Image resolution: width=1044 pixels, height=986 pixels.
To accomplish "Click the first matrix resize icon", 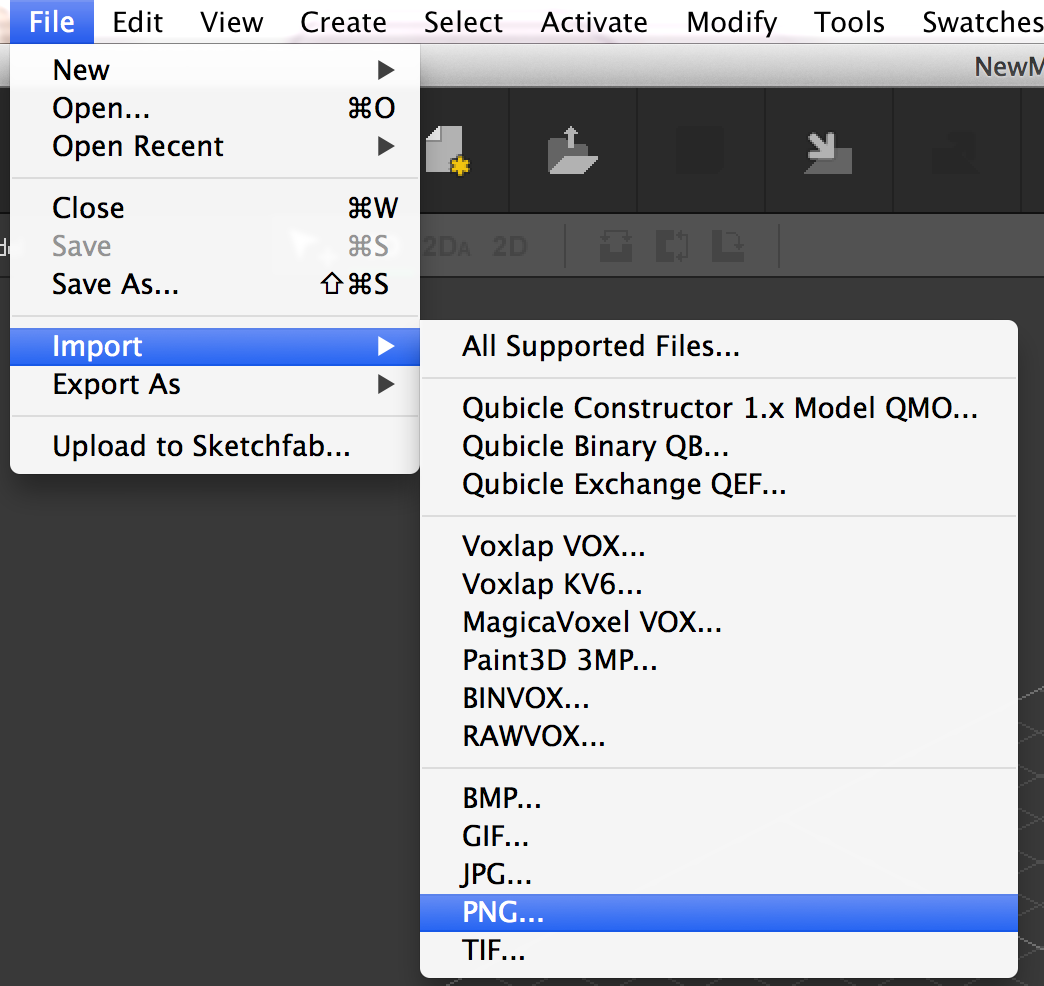I will tap(616, 246).
